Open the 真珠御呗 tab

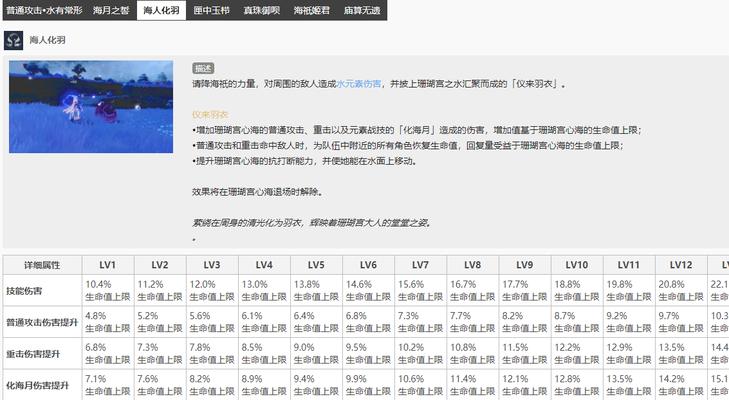[262, 10]
